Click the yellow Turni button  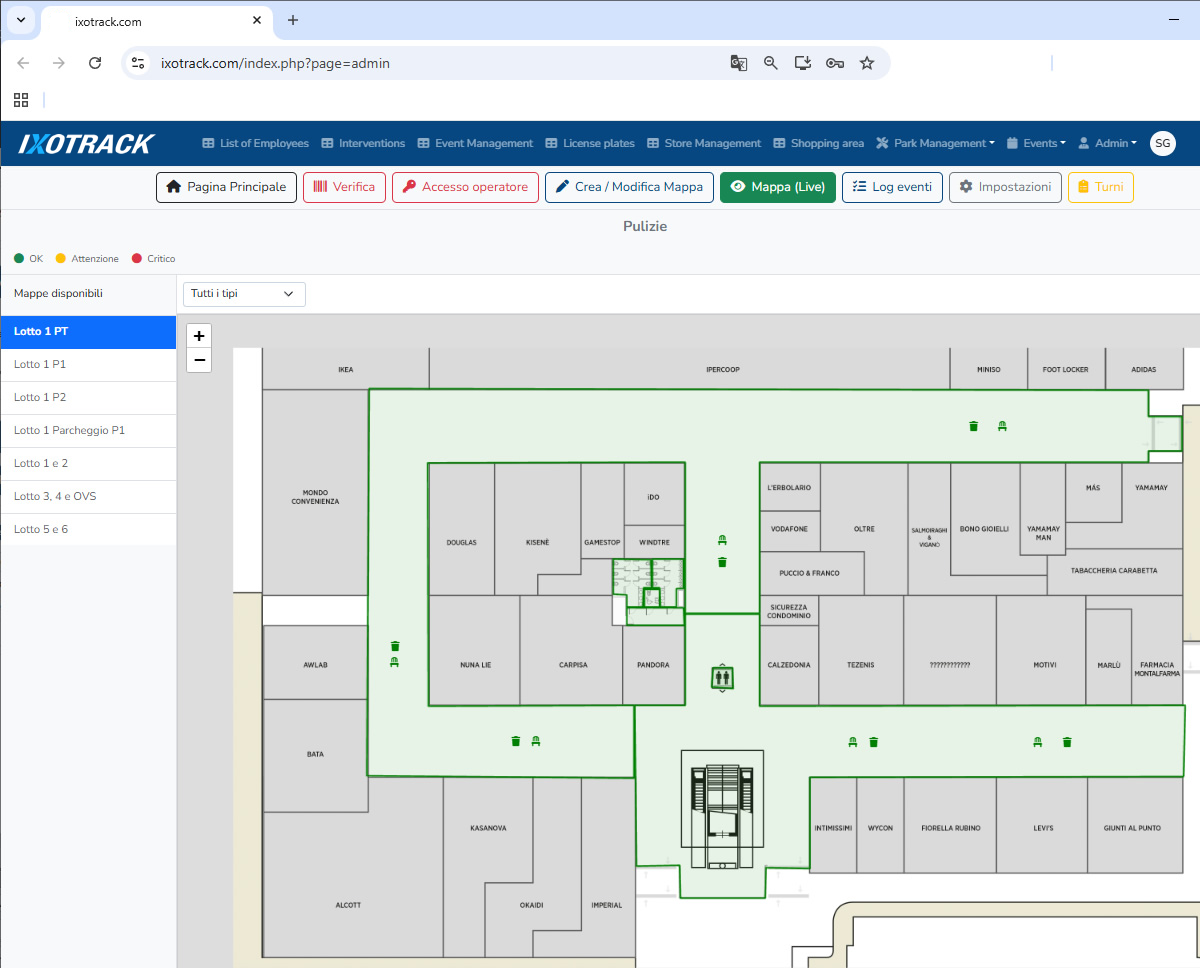point(1101,187)
